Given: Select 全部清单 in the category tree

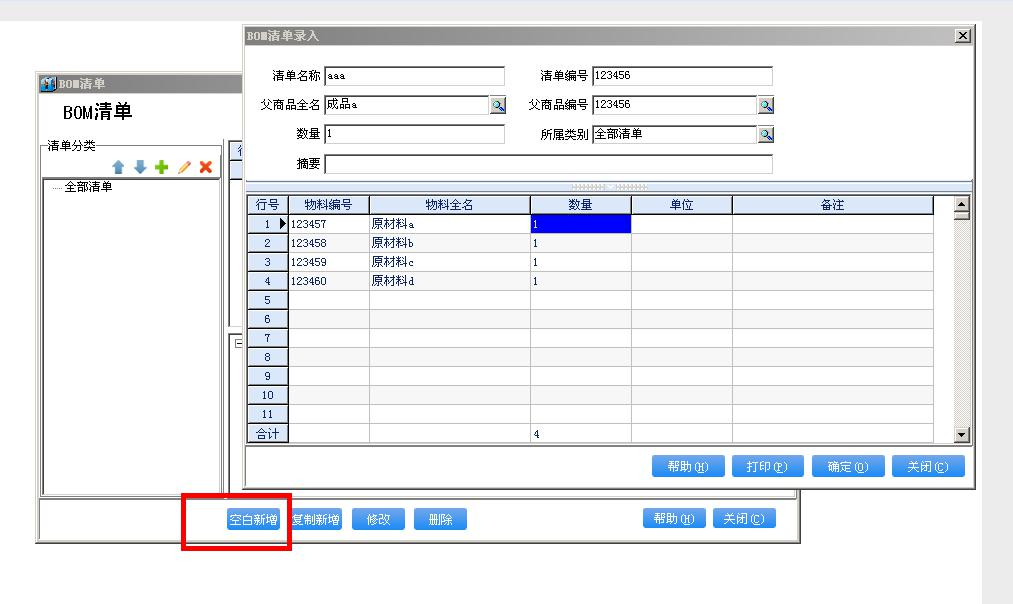Looking at the screenshot, I should pos(88,187).
